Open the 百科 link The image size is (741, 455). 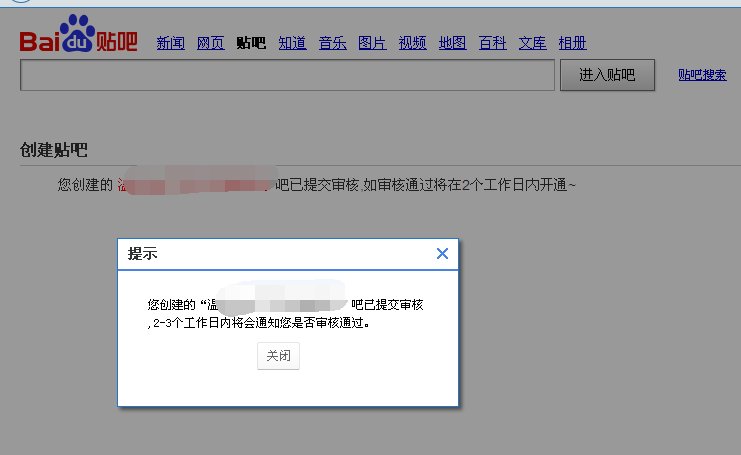point(492,43)
